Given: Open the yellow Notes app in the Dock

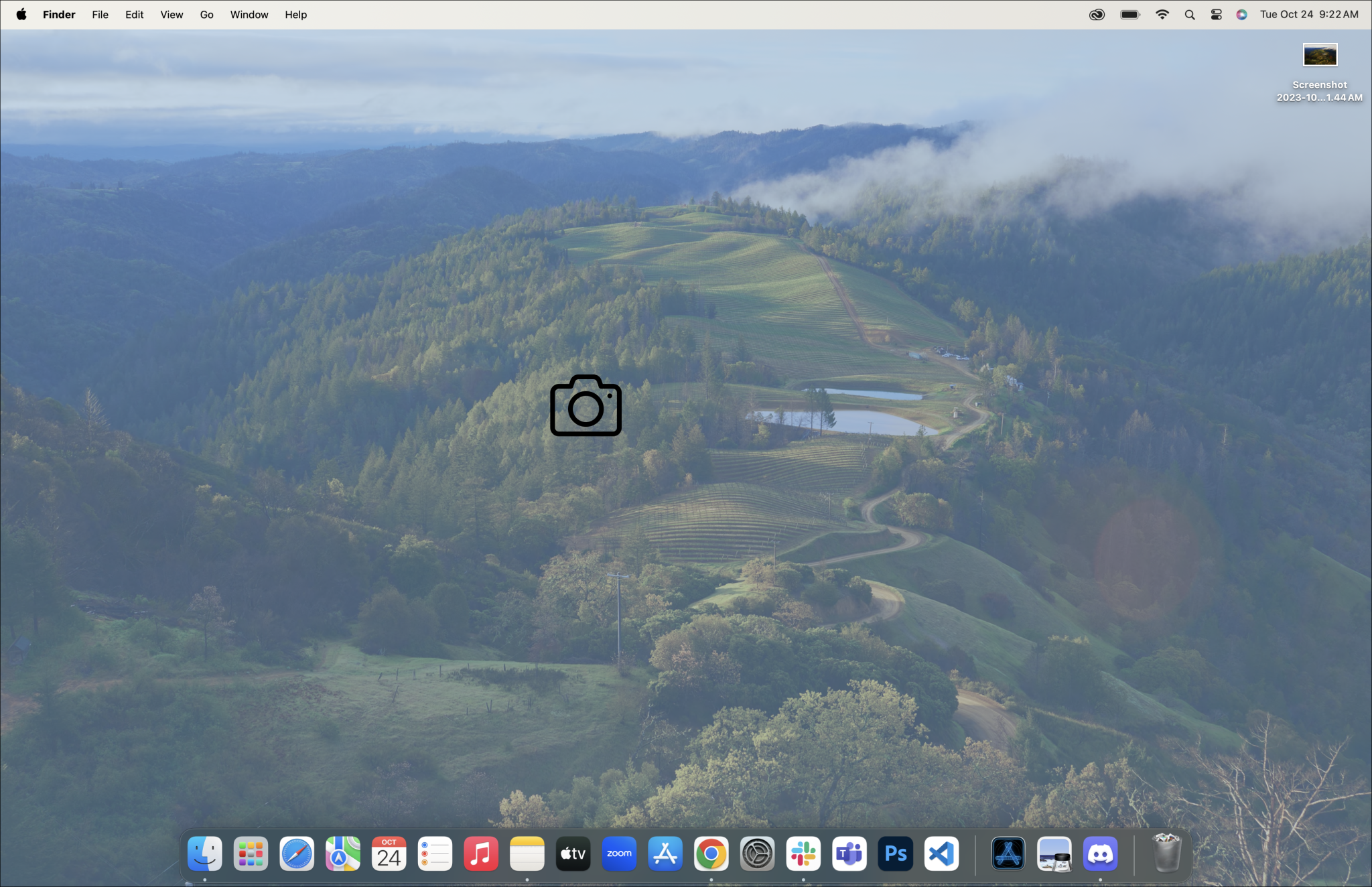Looking at the screenshot, I should (527, 854).
